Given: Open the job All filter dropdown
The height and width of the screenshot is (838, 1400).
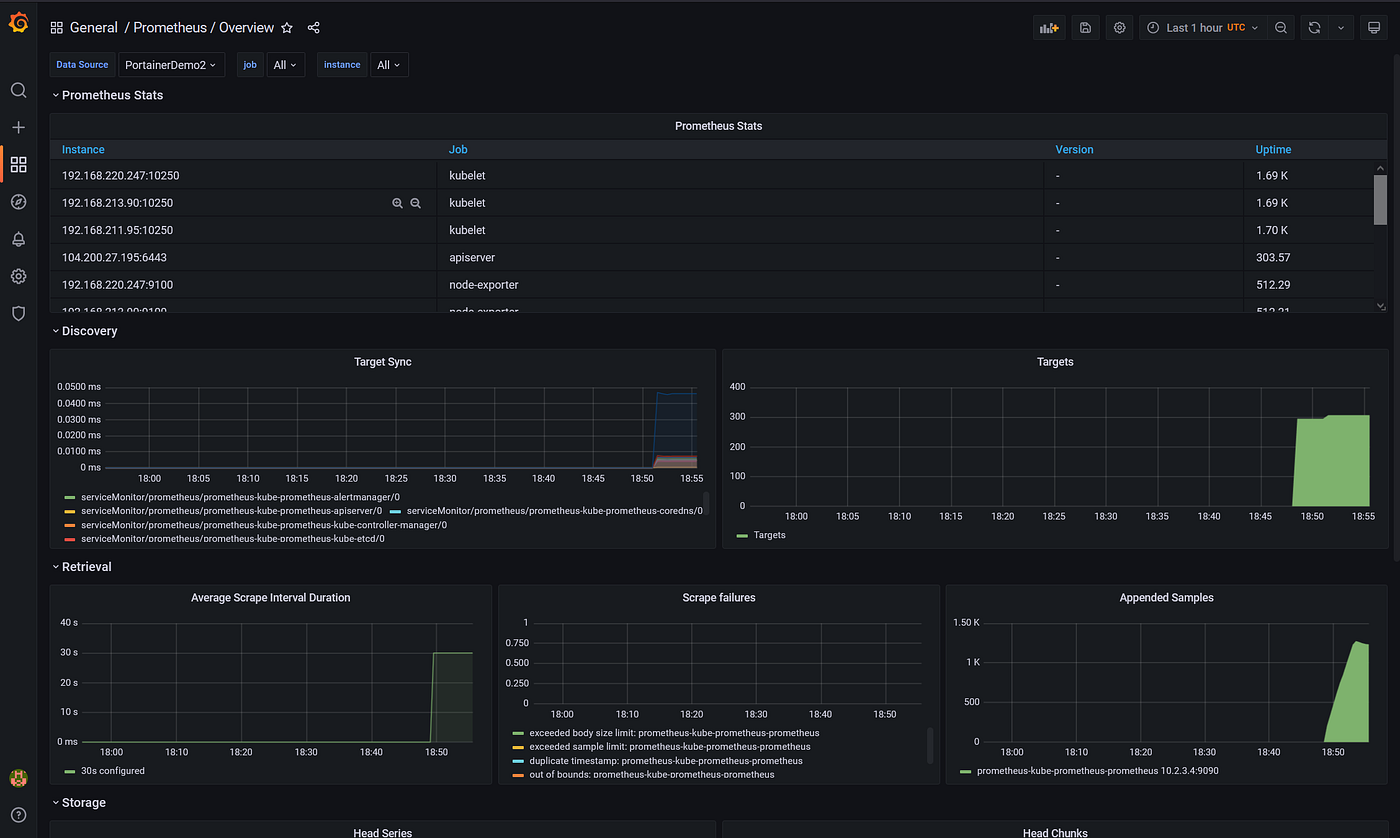Looking at the screenshot, I should (285, 64).
